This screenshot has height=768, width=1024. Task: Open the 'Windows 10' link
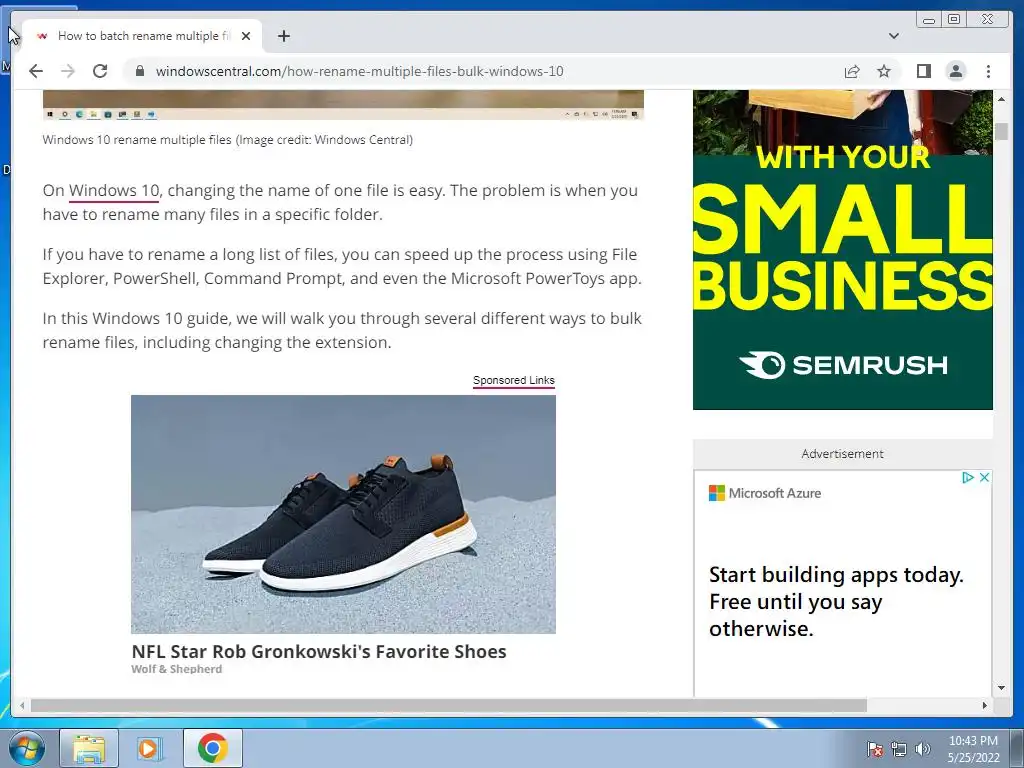coord(114,191)
